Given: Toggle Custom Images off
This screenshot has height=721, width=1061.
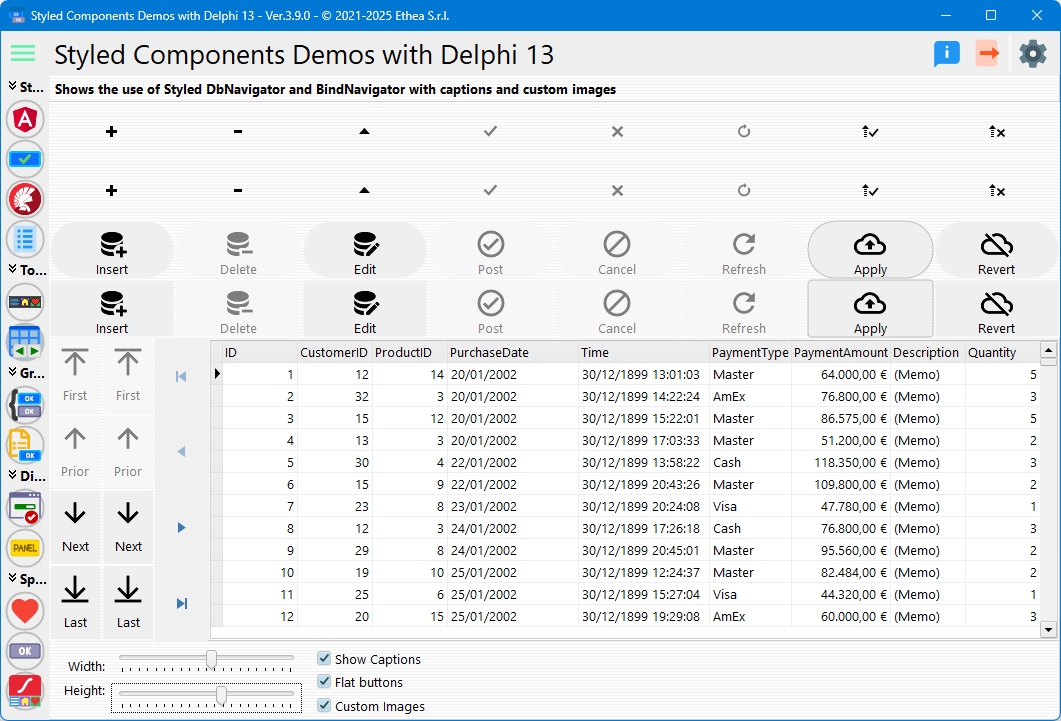Looking at the screenshot, I should coord(324,705).
